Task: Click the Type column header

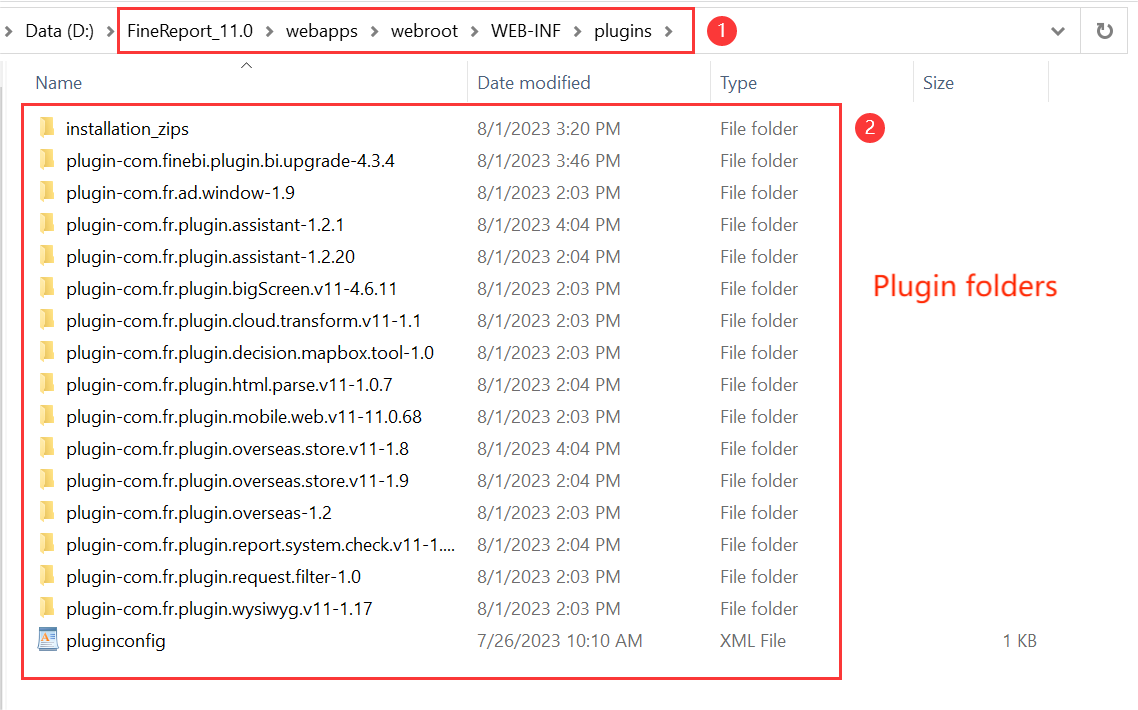Action: (x=739, y=82)
